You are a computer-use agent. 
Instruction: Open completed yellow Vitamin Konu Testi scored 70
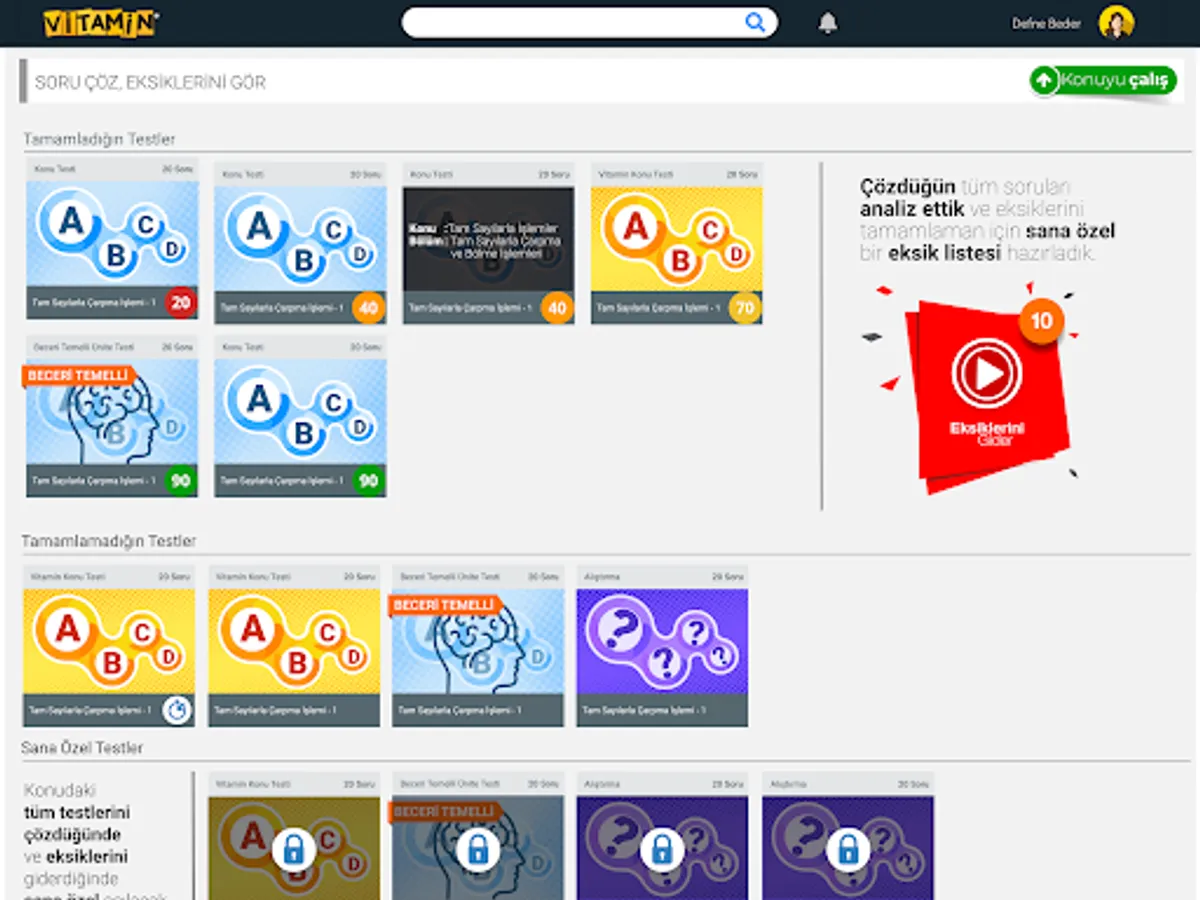(x=677, y=243)
